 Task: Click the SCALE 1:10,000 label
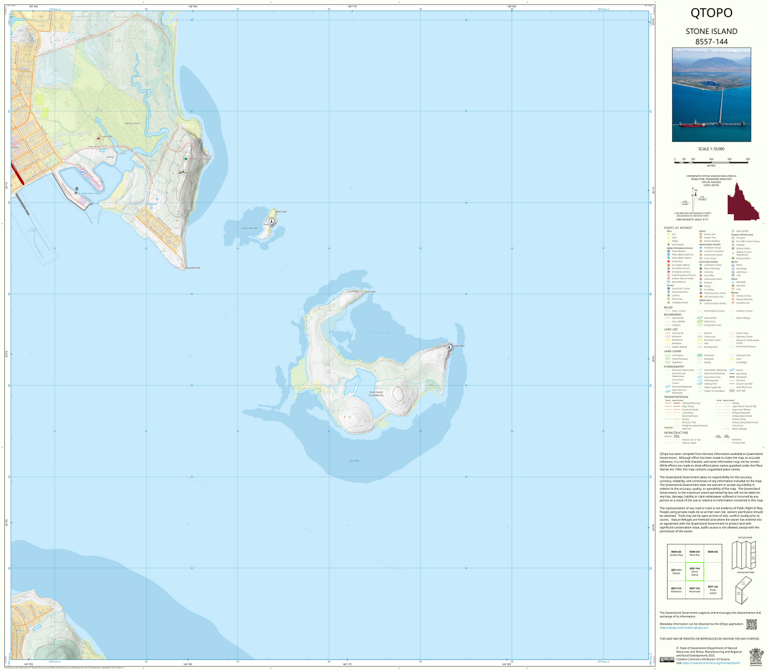point(711,149)
